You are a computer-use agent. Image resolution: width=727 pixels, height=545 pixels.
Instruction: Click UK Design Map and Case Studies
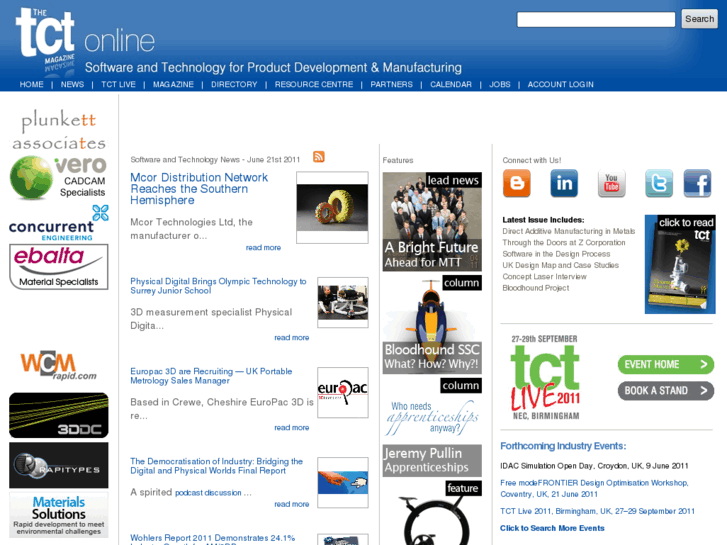pos(560,265)
